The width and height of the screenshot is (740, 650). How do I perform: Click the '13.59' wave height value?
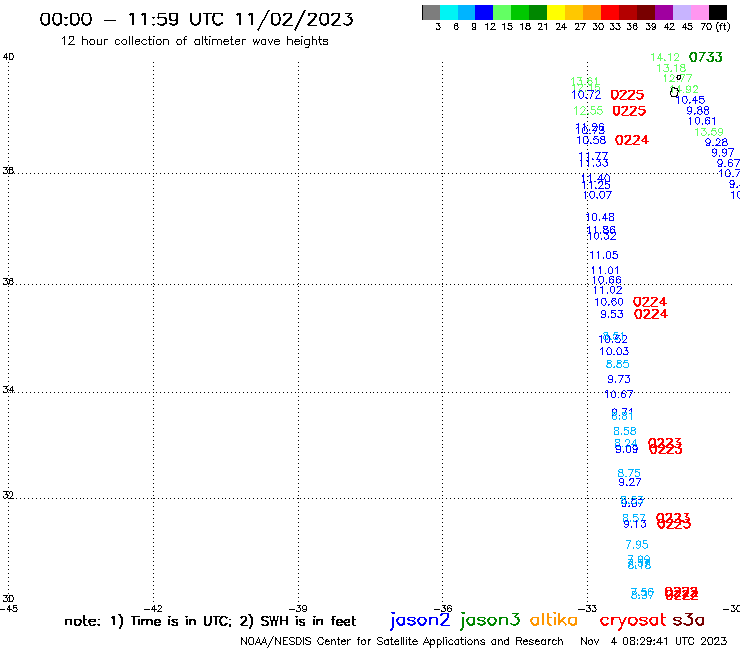(x=709, y=132)
